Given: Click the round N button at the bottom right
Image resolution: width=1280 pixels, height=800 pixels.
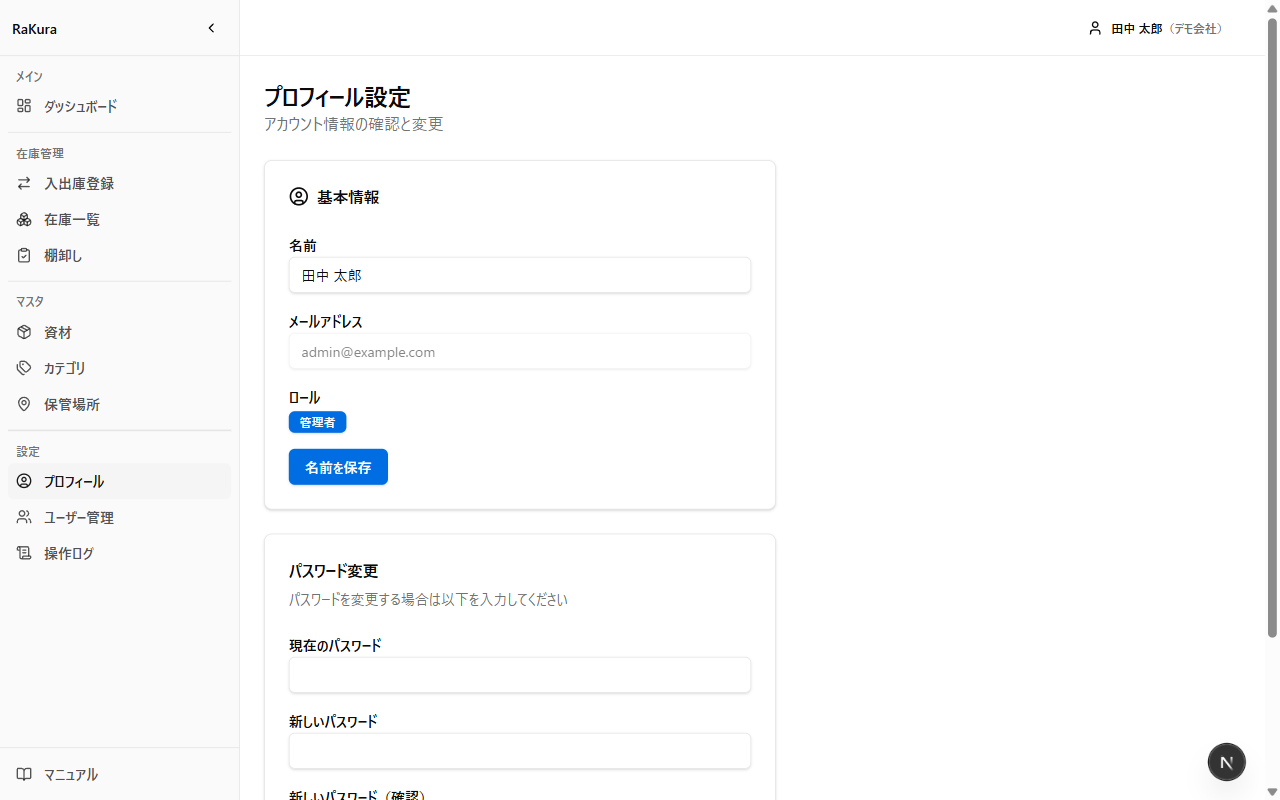Looking at the screenshot, I should click(1227, 762).
